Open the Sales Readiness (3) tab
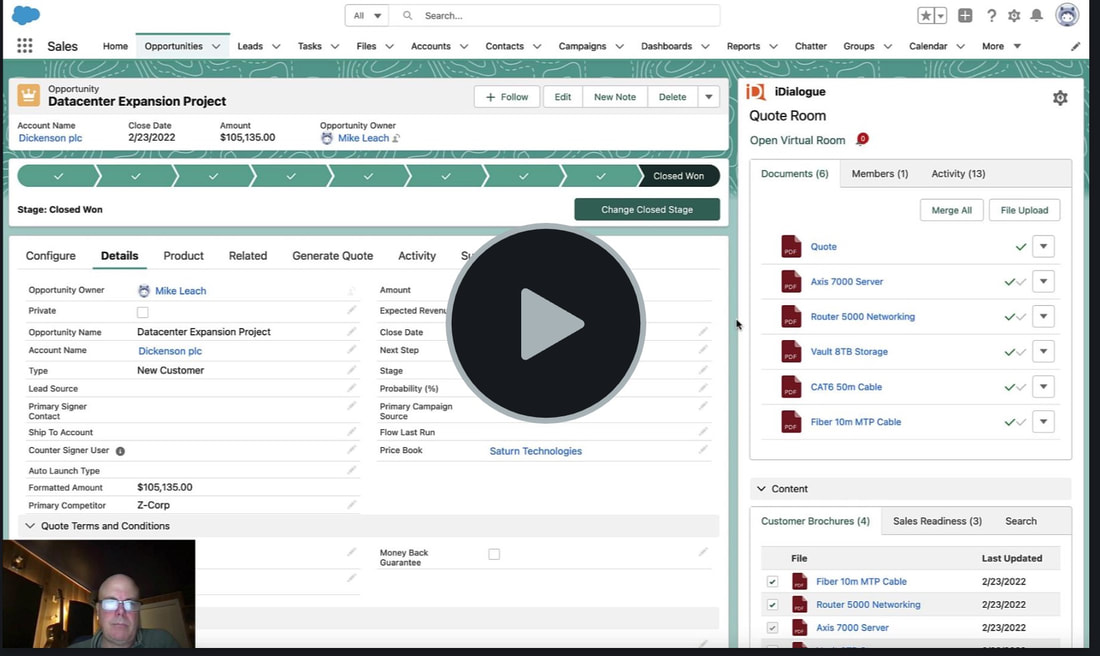1100x656 pixels. coord(937,521)
